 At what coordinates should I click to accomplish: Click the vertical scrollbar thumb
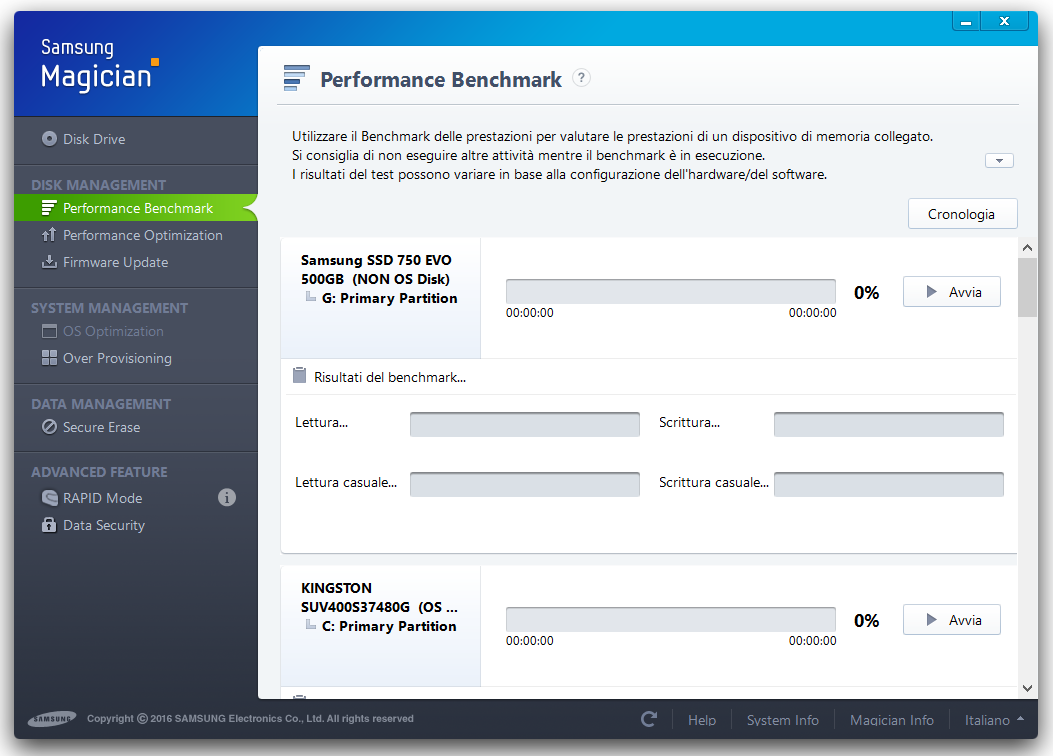pyautogui.click(x=1027, y=287)
